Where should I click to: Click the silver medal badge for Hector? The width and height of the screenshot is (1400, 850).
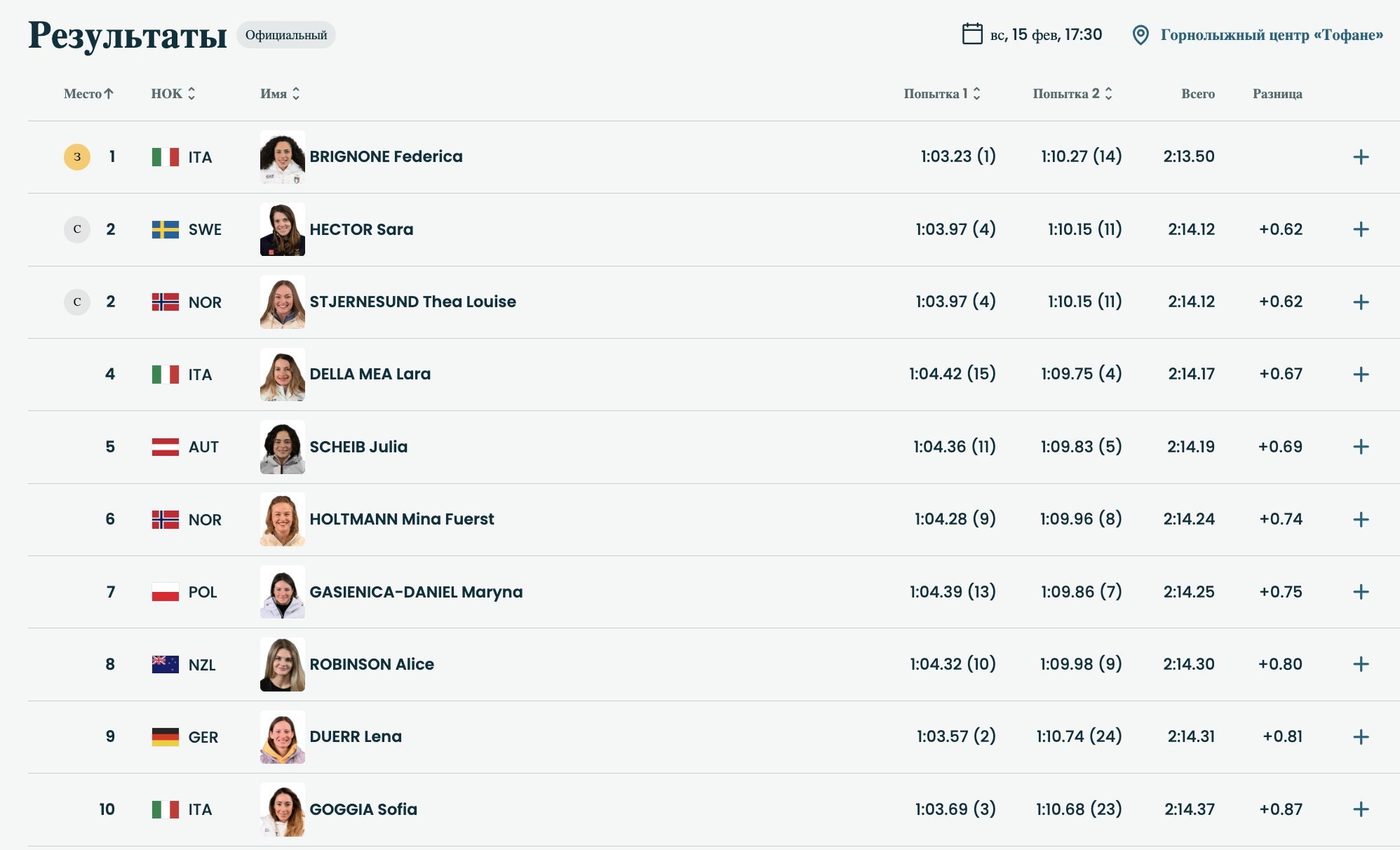click(x=77, y=229)
